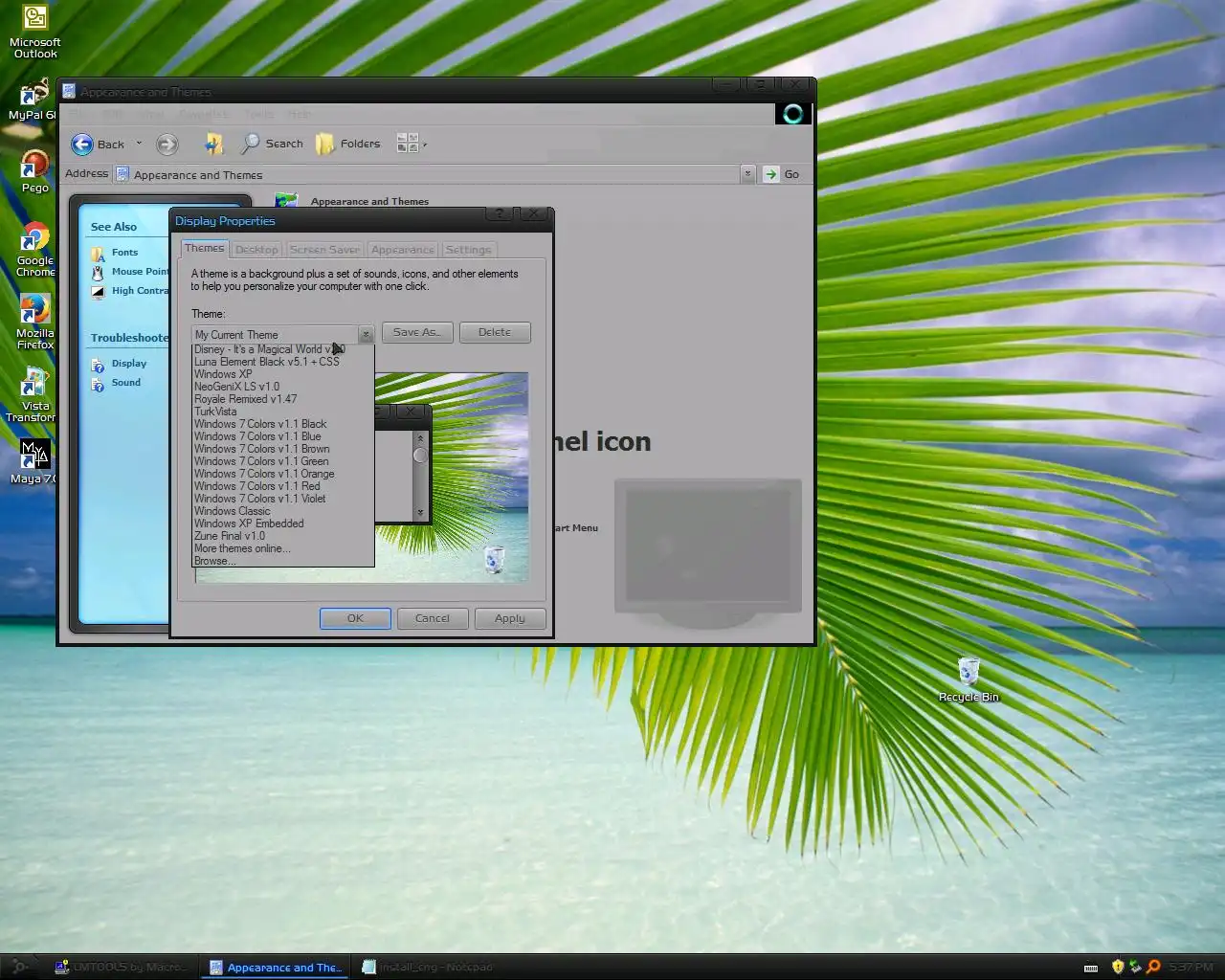
Task: Click the yellow security shield tray icon
Action: pos(1117,967)
